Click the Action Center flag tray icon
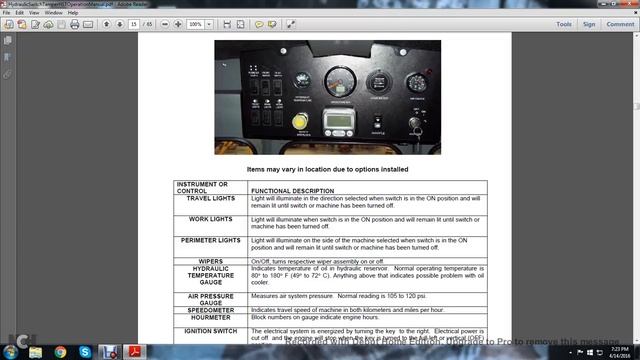This screenshot has width=640, height=360. (580, 352)
